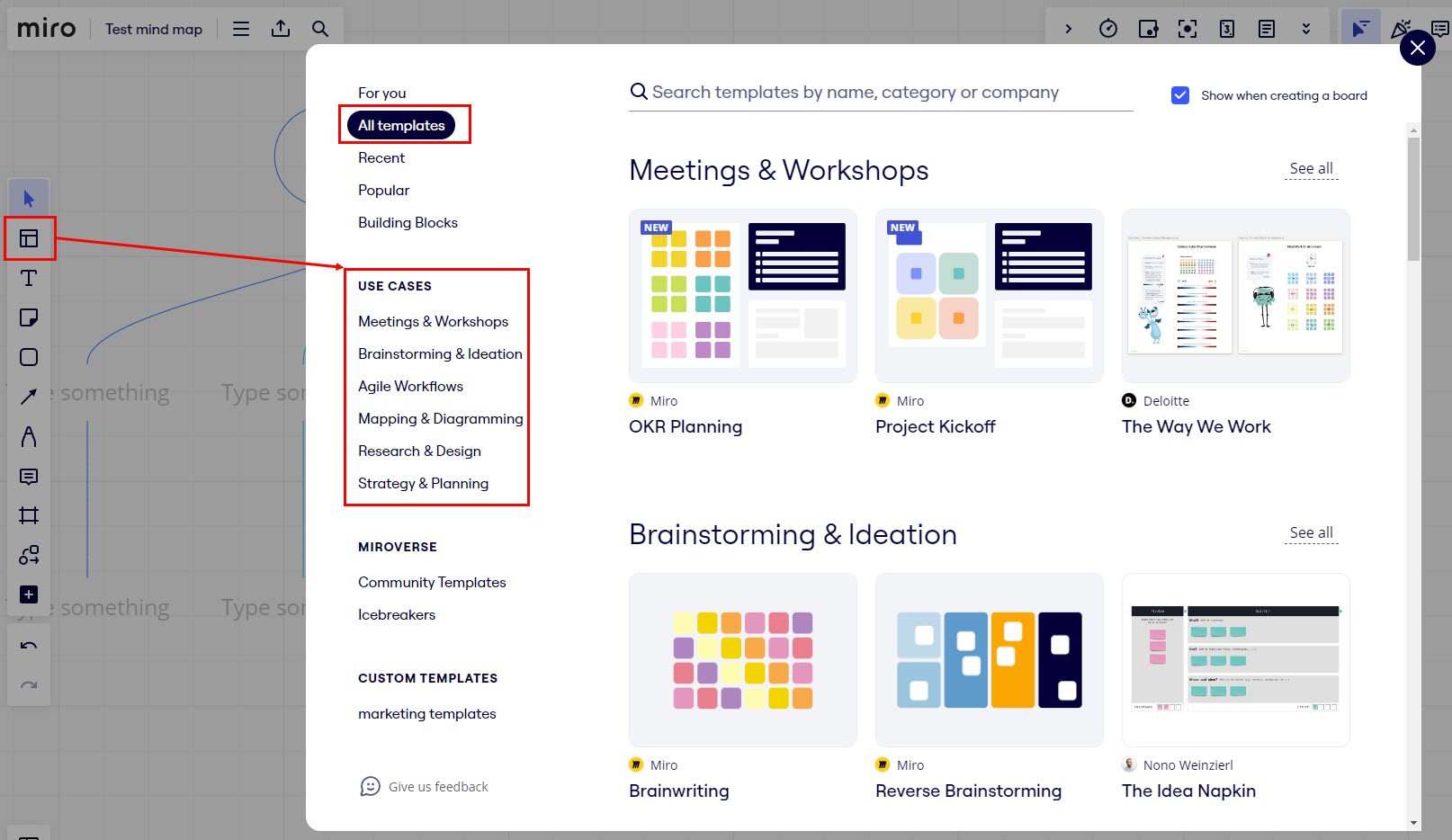Open Meetings & Workshops use case
Screen dimensions: 1452x840
click(433, 321)
